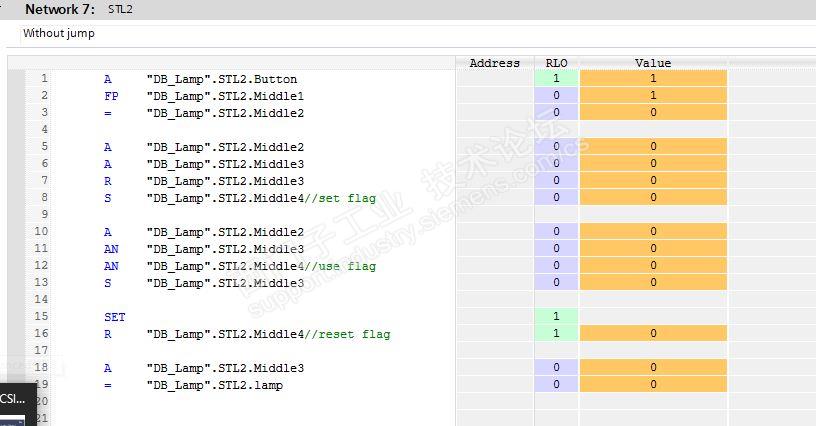Click the SET instruction on line 15
The width and height of the screenshot is (816, 426).
click(x=114, y=317)
